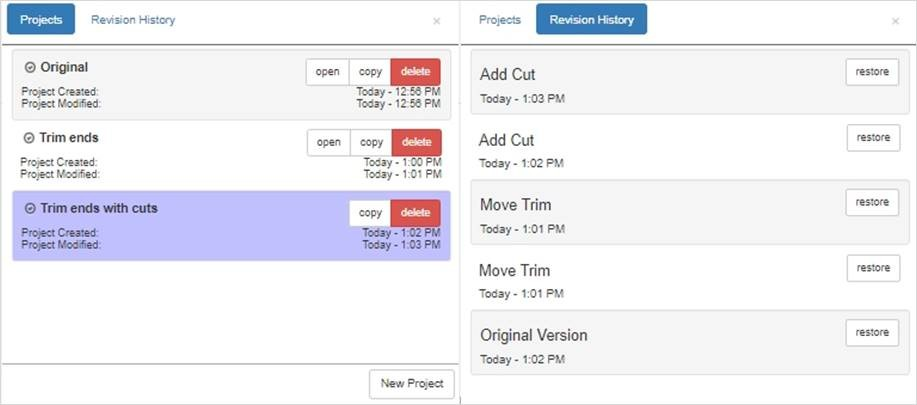Image resolution: width=917 pixels, height=405 pixels.
Task: Delete the Original project
Action: (x=416, y=72)
